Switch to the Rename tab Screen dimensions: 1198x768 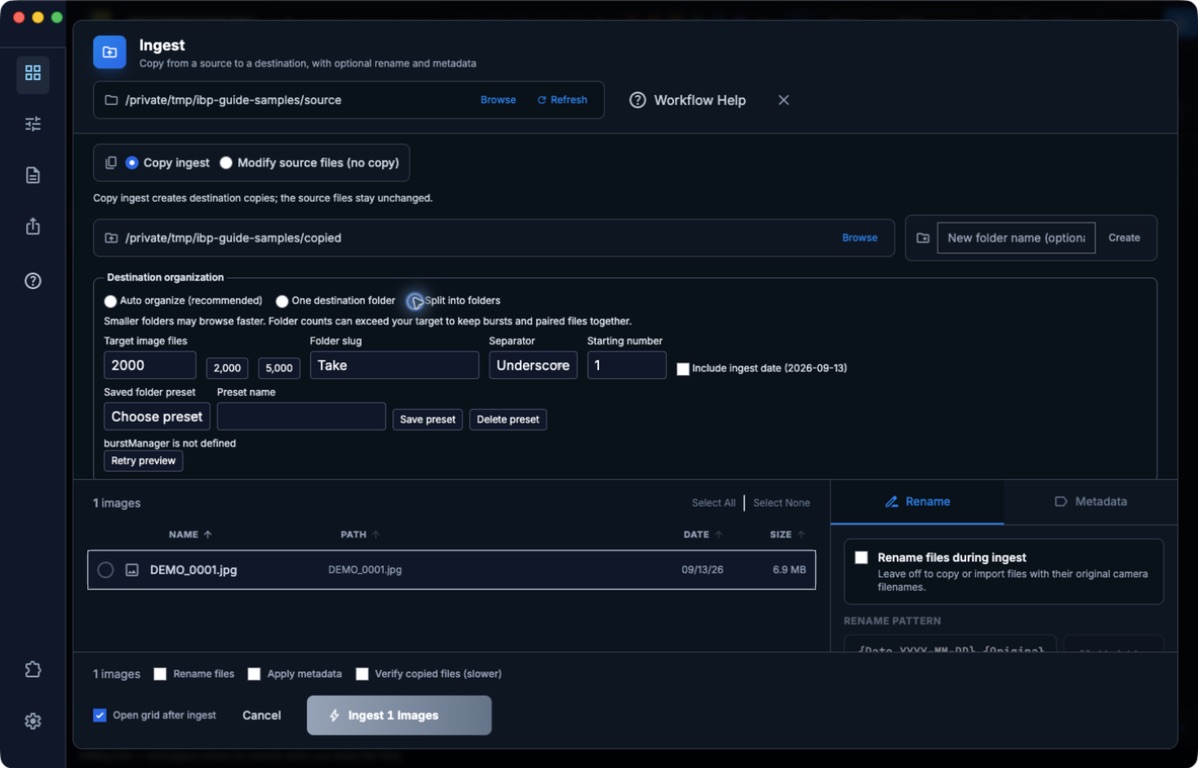(917, 502)
